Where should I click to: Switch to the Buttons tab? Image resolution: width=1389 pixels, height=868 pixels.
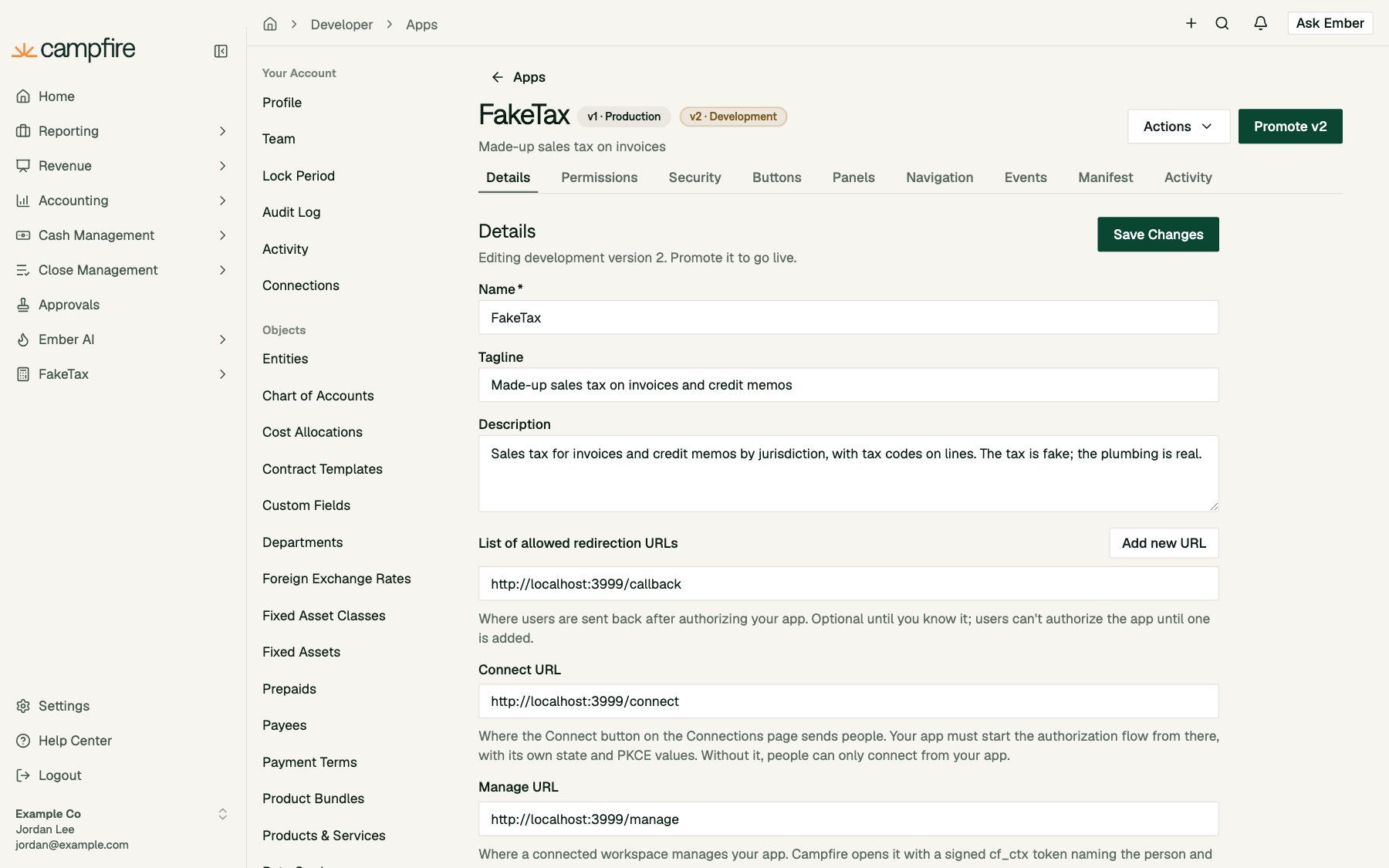(x=776, y=177)
